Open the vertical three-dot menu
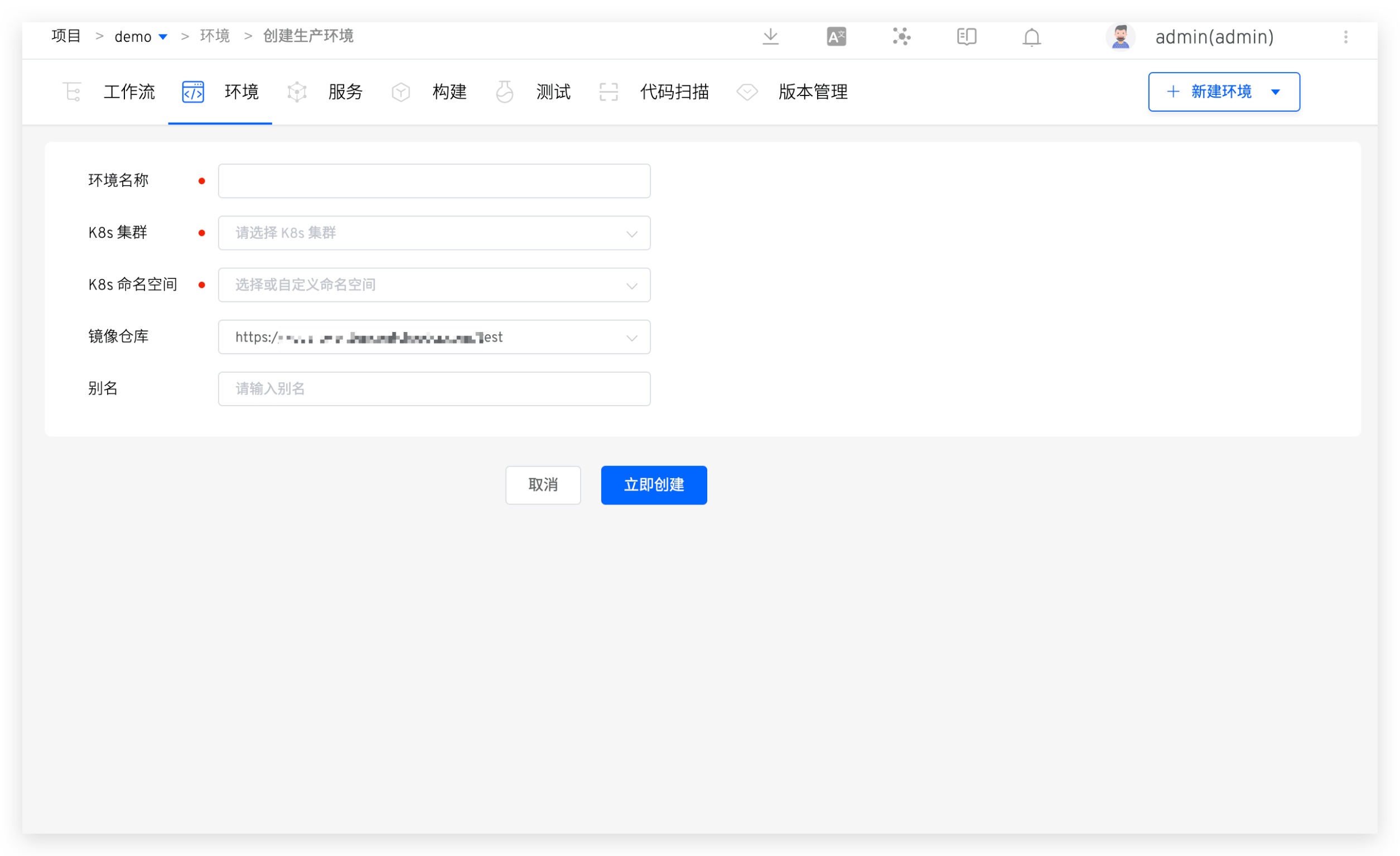The width and height of the screenshot is (1400, 856). (1345, 37)
